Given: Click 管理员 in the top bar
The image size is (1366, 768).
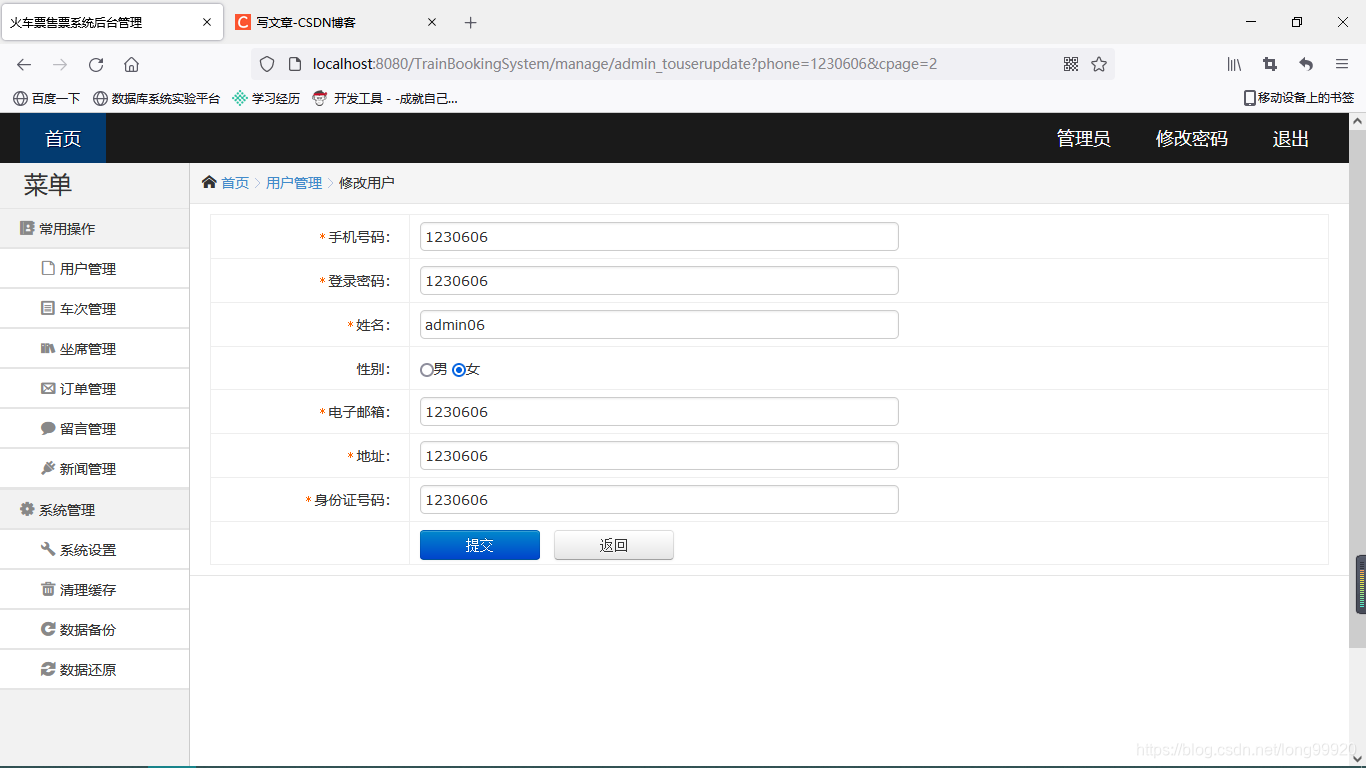Looking at the screenshot, I should click(x=1083, y=139).
